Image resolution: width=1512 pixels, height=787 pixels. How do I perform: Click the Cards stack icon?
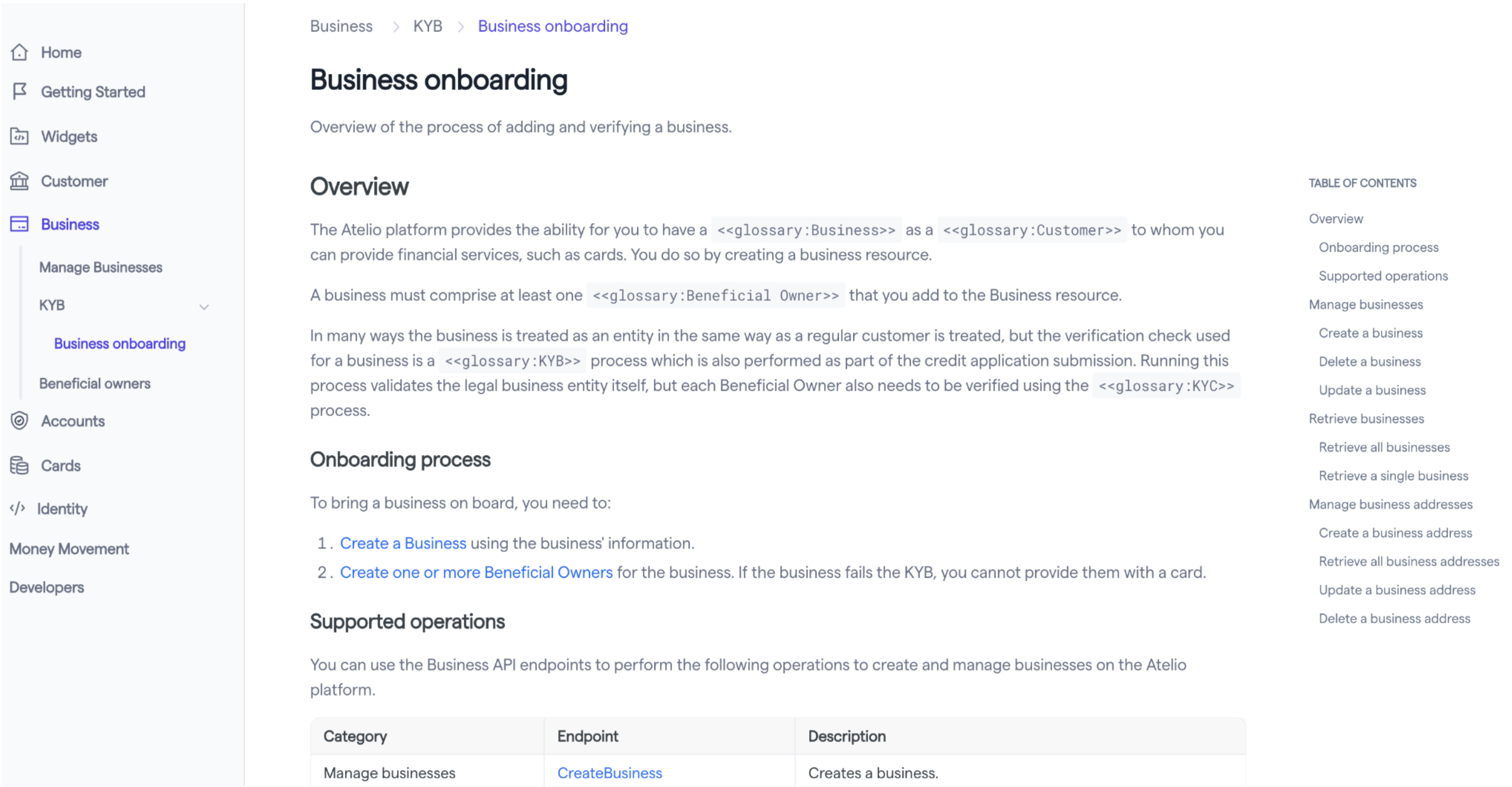click(19, 466)
